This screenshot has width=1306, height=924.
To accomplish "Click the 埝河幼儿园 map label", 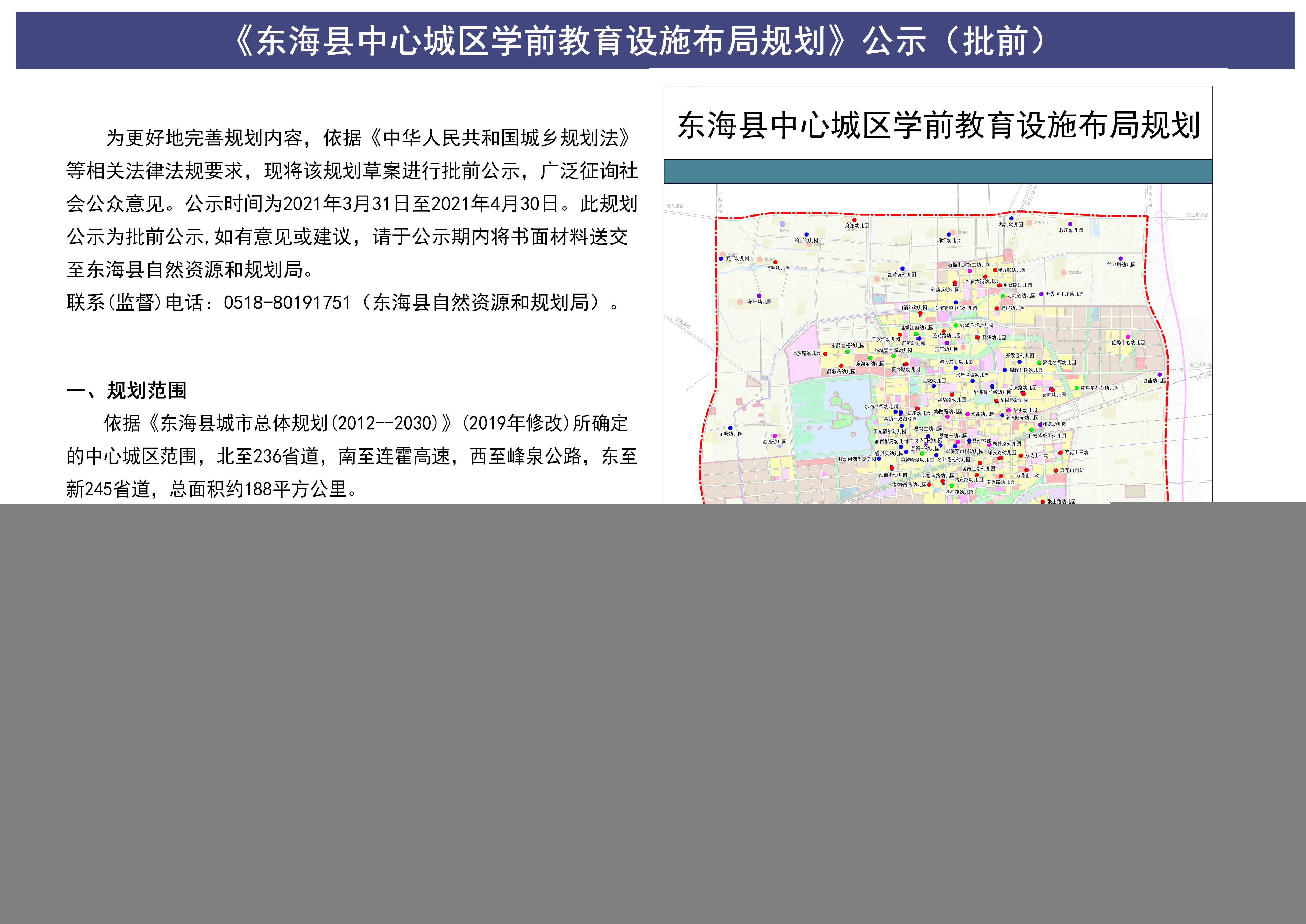I will 1011,225.
